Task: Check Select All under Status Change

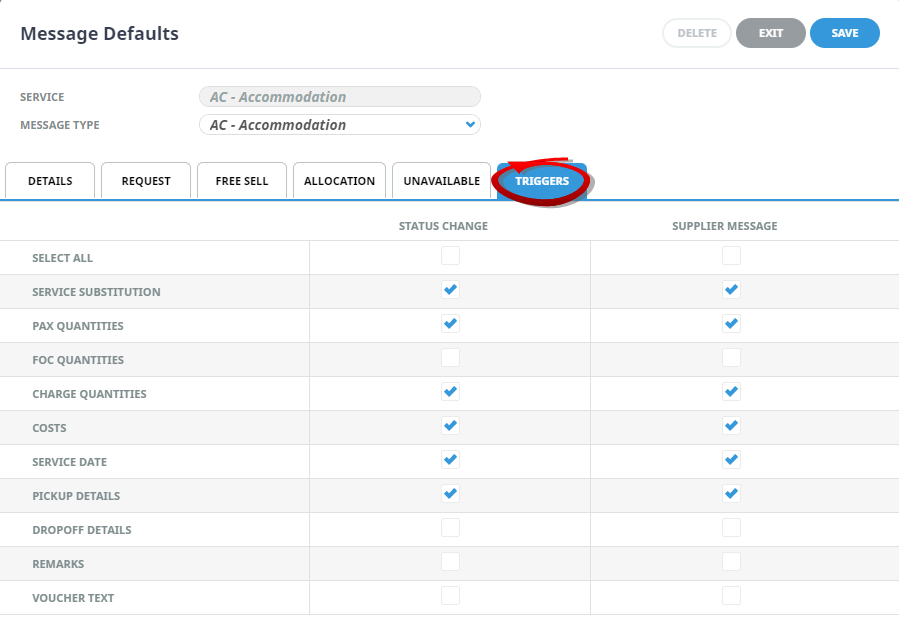Action: (x=451, y=256)
